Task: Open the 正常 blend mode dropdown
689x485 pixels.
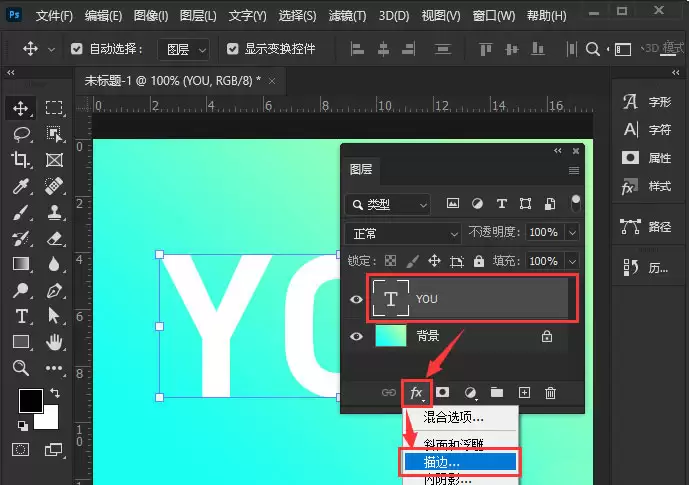Action: point(403,234)
